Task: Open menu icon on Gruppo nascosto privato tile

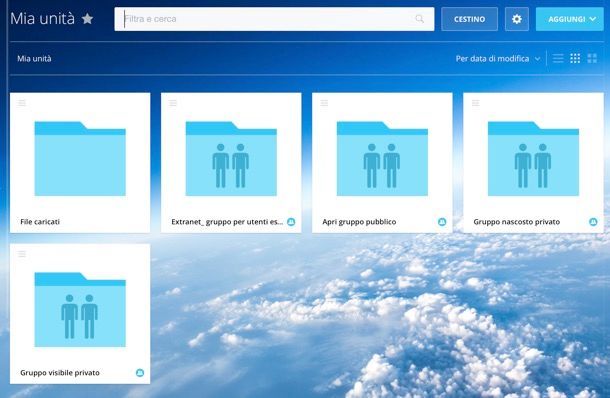Action: [x=475, y=103]
